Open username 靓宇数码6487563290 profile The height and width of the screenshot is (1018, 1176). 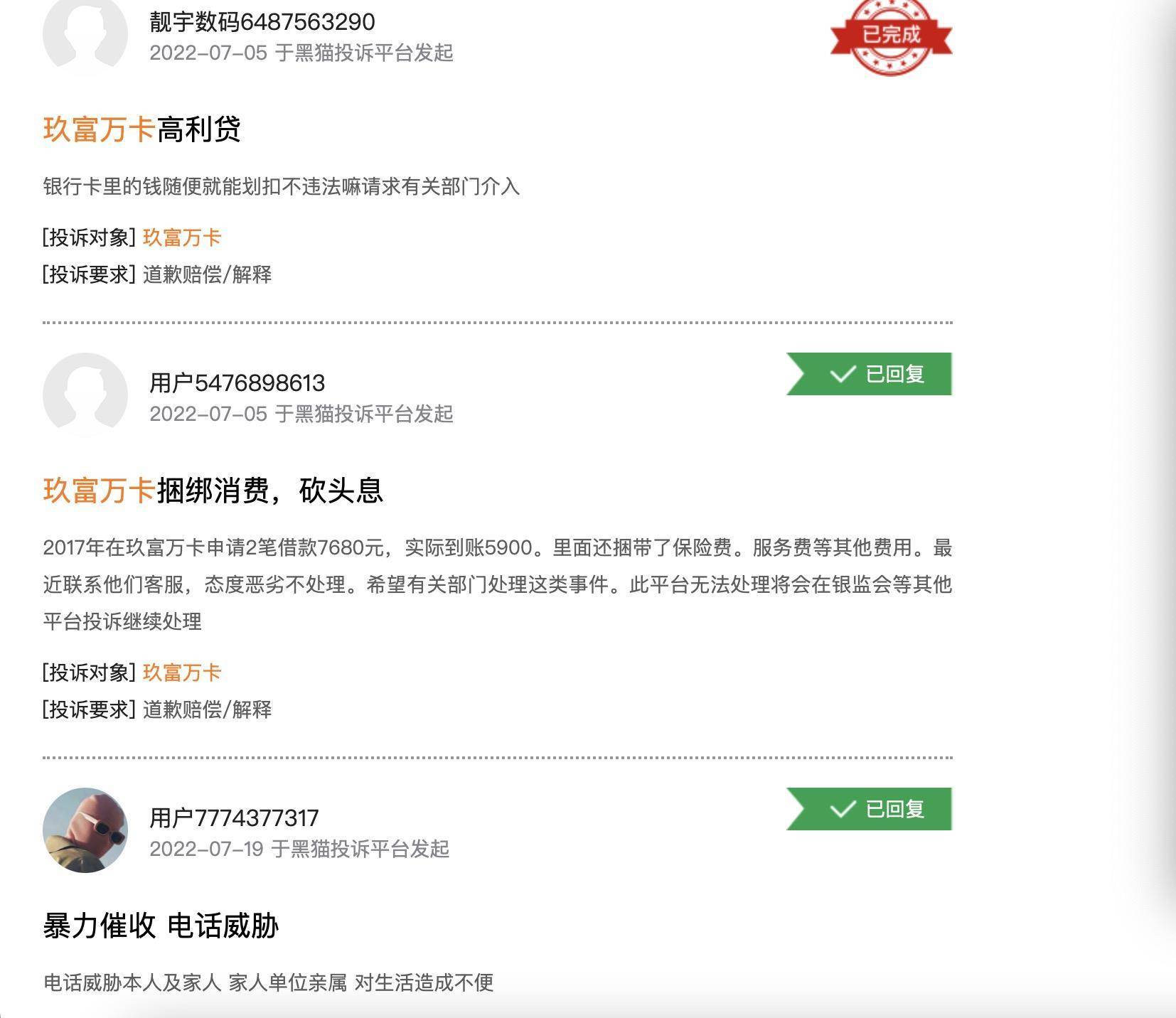(x=262, y=22)
